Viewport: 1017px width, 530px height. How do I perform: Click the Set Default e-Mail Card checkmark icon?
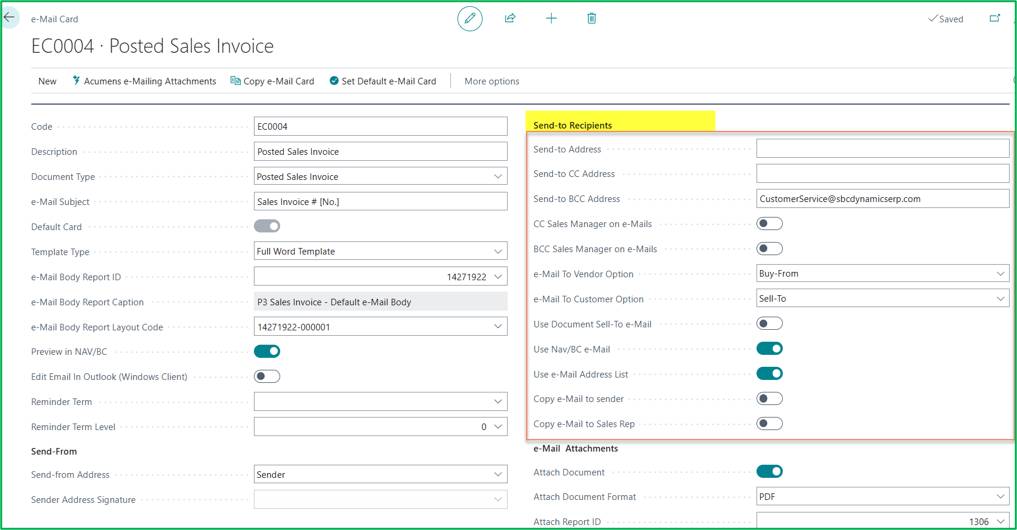pyautogui.click(x=334, y=80)
